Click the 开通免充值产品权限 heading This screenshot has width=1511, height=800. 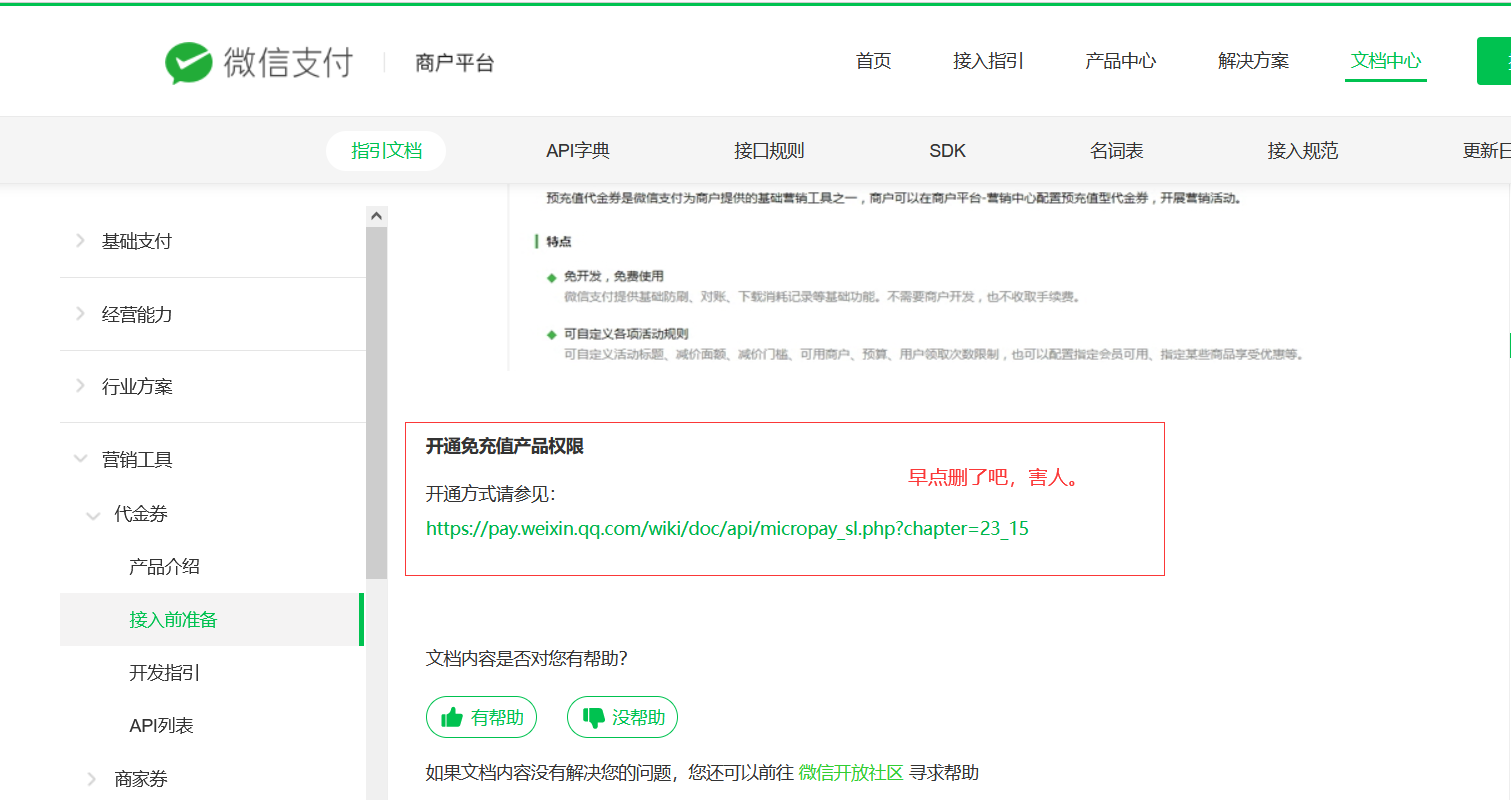505,446
